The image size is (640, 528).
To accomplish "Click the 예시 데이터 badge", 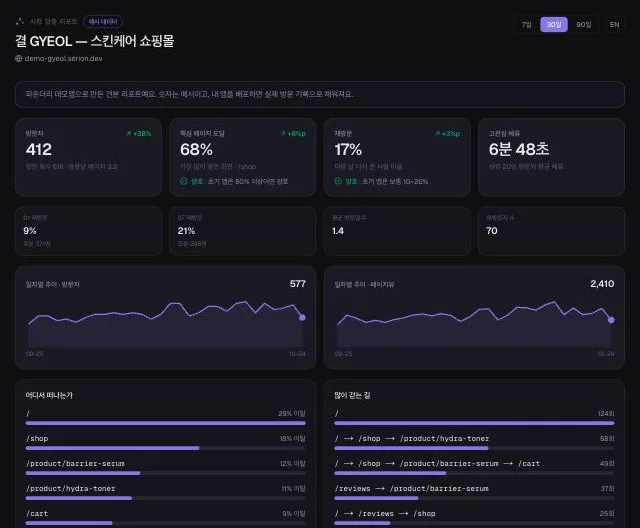I will tap(103, 22).
